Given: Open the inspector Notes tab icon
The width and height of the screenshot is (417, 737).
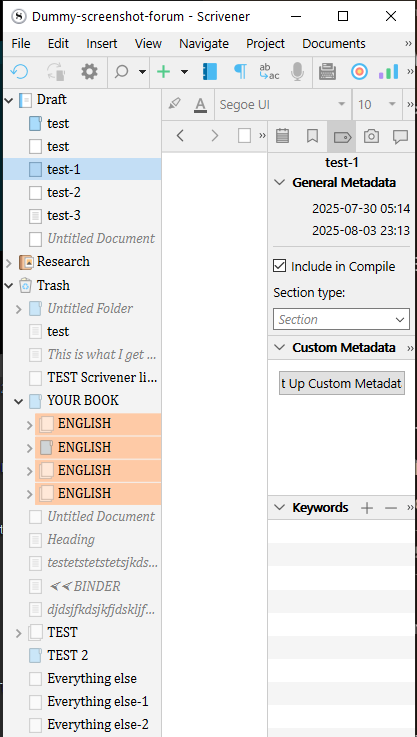Looking at the screenshot, I should point(282,136).
